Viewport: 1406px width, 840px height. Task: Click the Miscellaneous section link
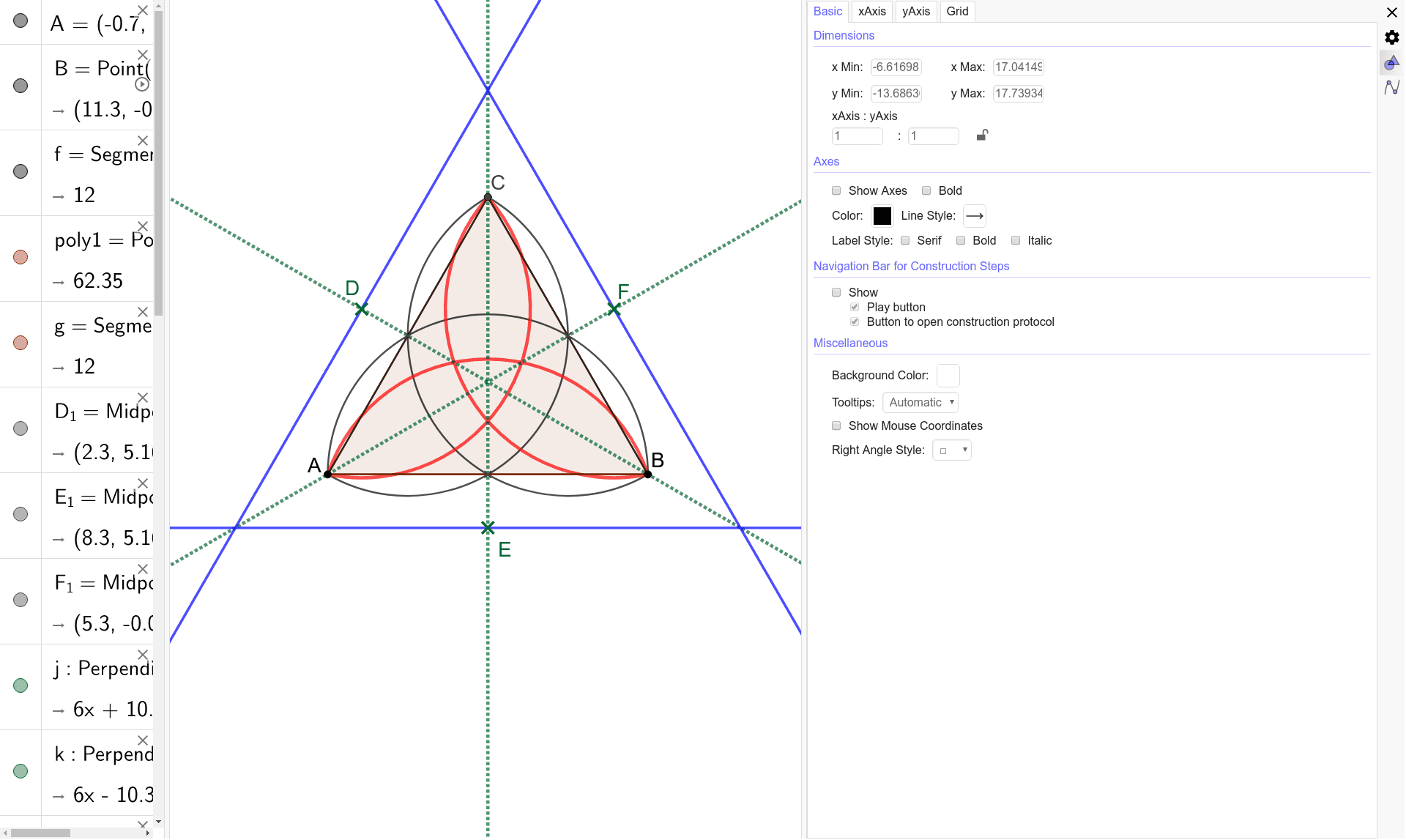850,343
